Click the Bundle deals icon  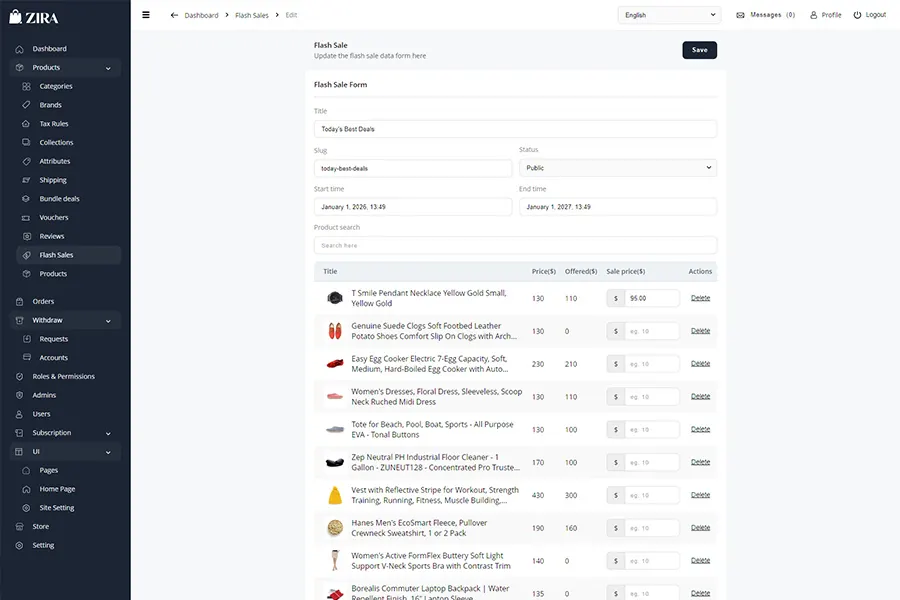tap(26, 199)
